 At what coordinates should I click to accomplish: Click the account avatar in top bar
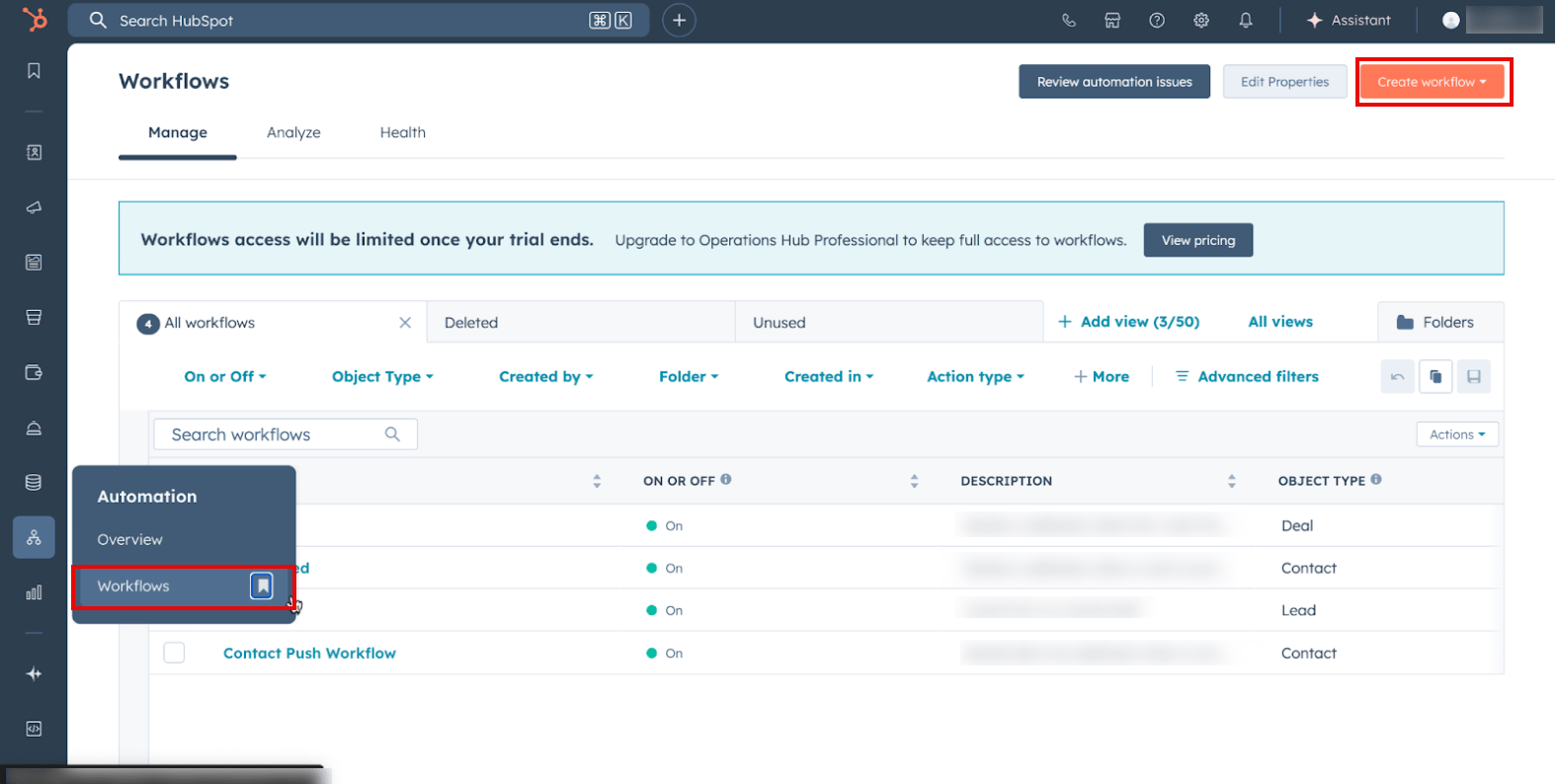[x=1451, y=20]
